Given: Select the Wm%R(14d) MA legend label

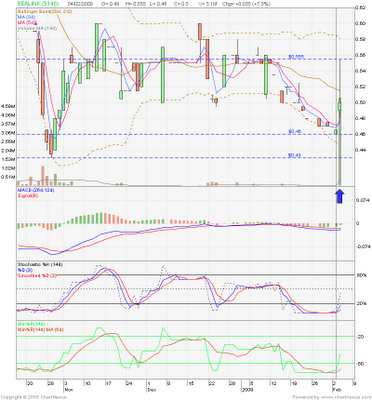Looking at the screenshot, I should pos(40,330).
